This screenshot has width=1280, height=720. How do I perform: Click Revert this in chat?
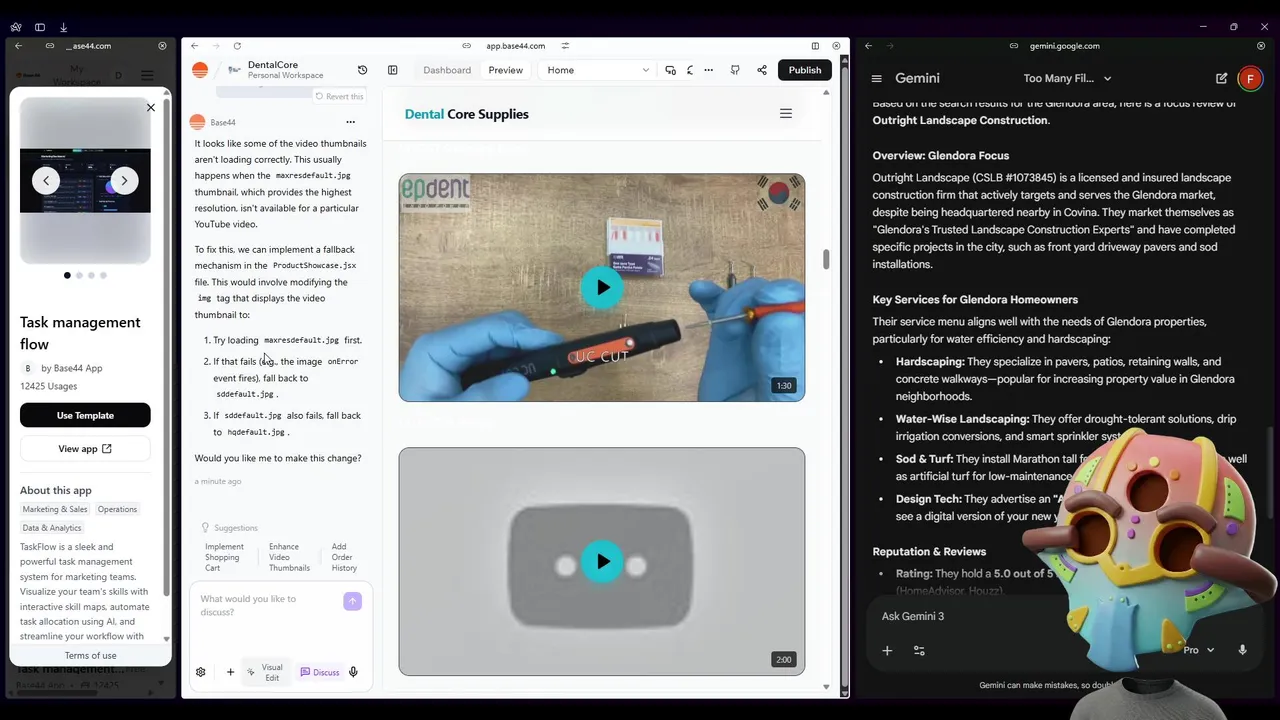pyautogui.click(x=339, y=97)
